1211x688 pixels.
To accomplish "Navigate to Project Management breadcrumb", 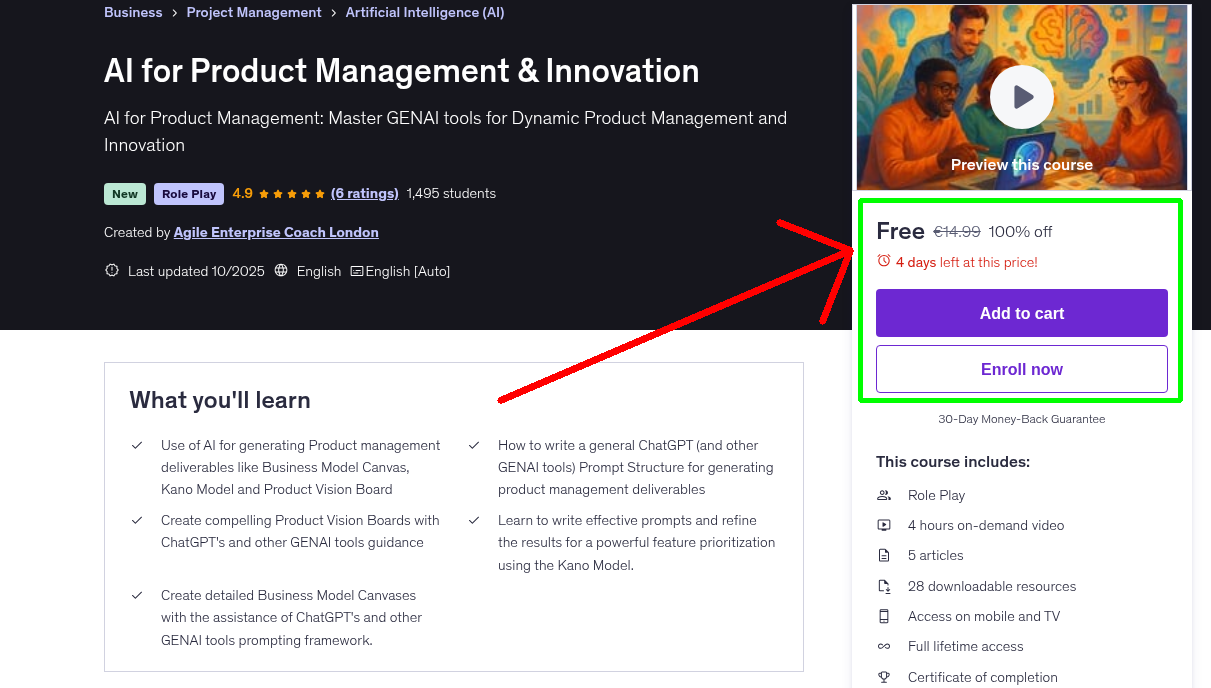I will pos(254,12).
